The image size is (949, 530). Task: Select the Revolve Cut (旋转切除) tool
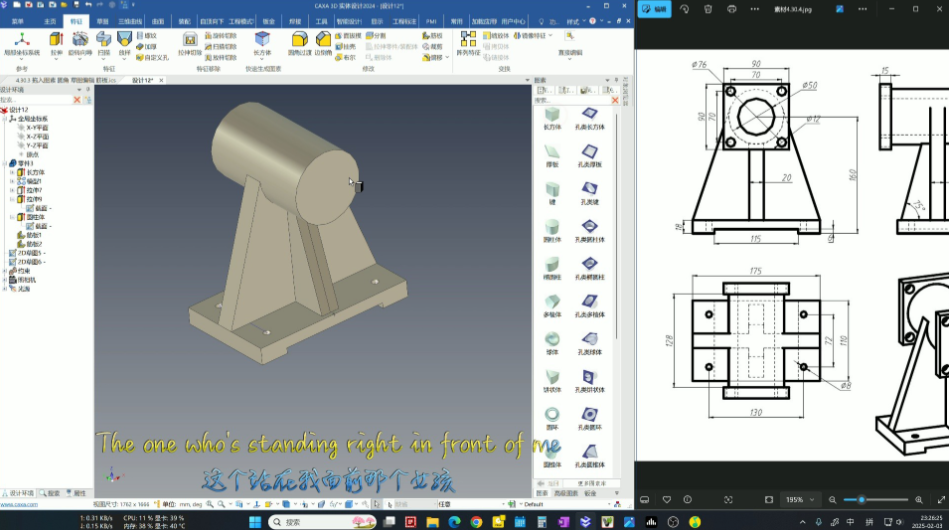point(221,36)
